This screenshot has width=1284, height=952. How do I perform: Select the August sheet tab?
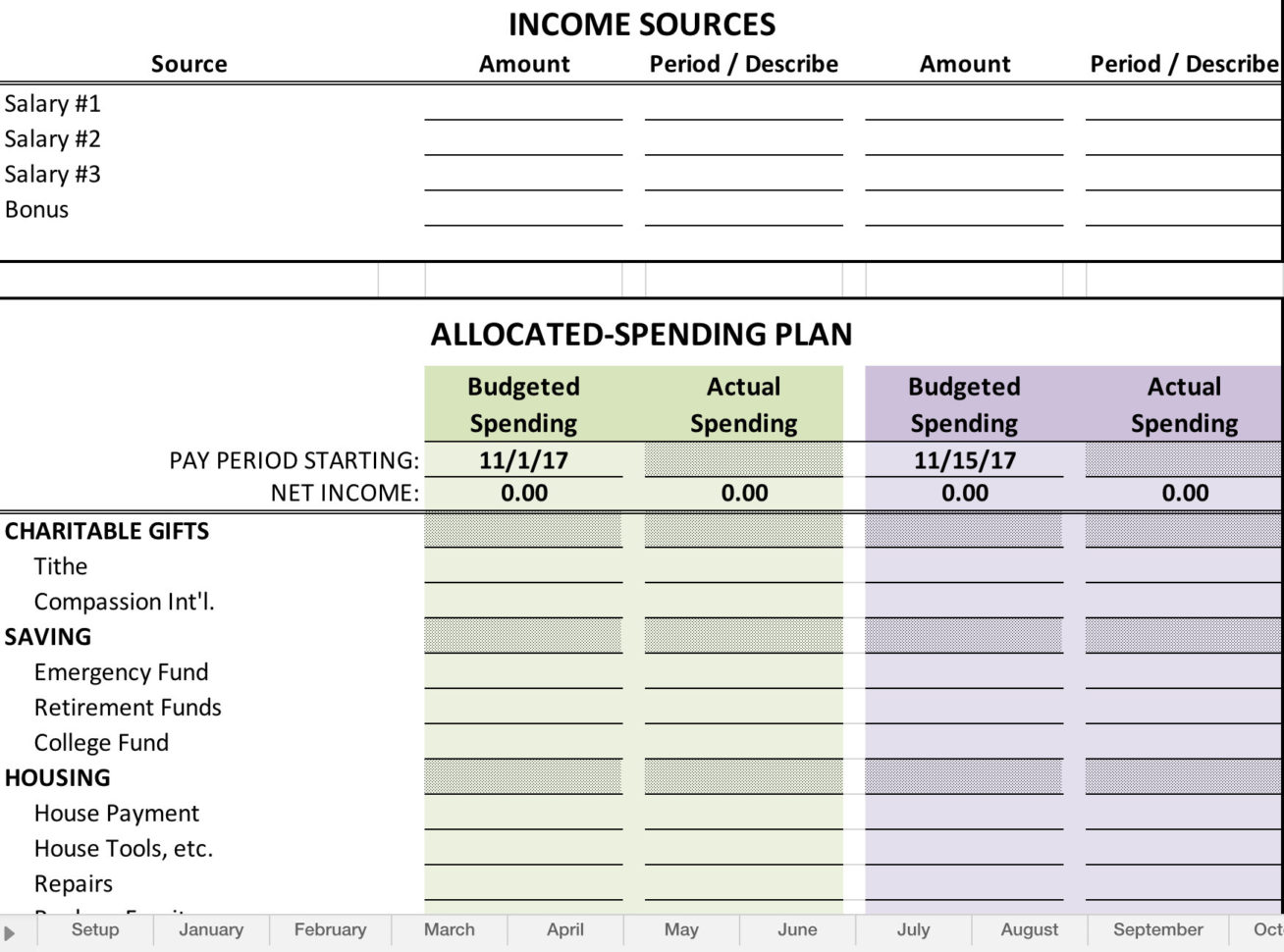point(1028,929)
